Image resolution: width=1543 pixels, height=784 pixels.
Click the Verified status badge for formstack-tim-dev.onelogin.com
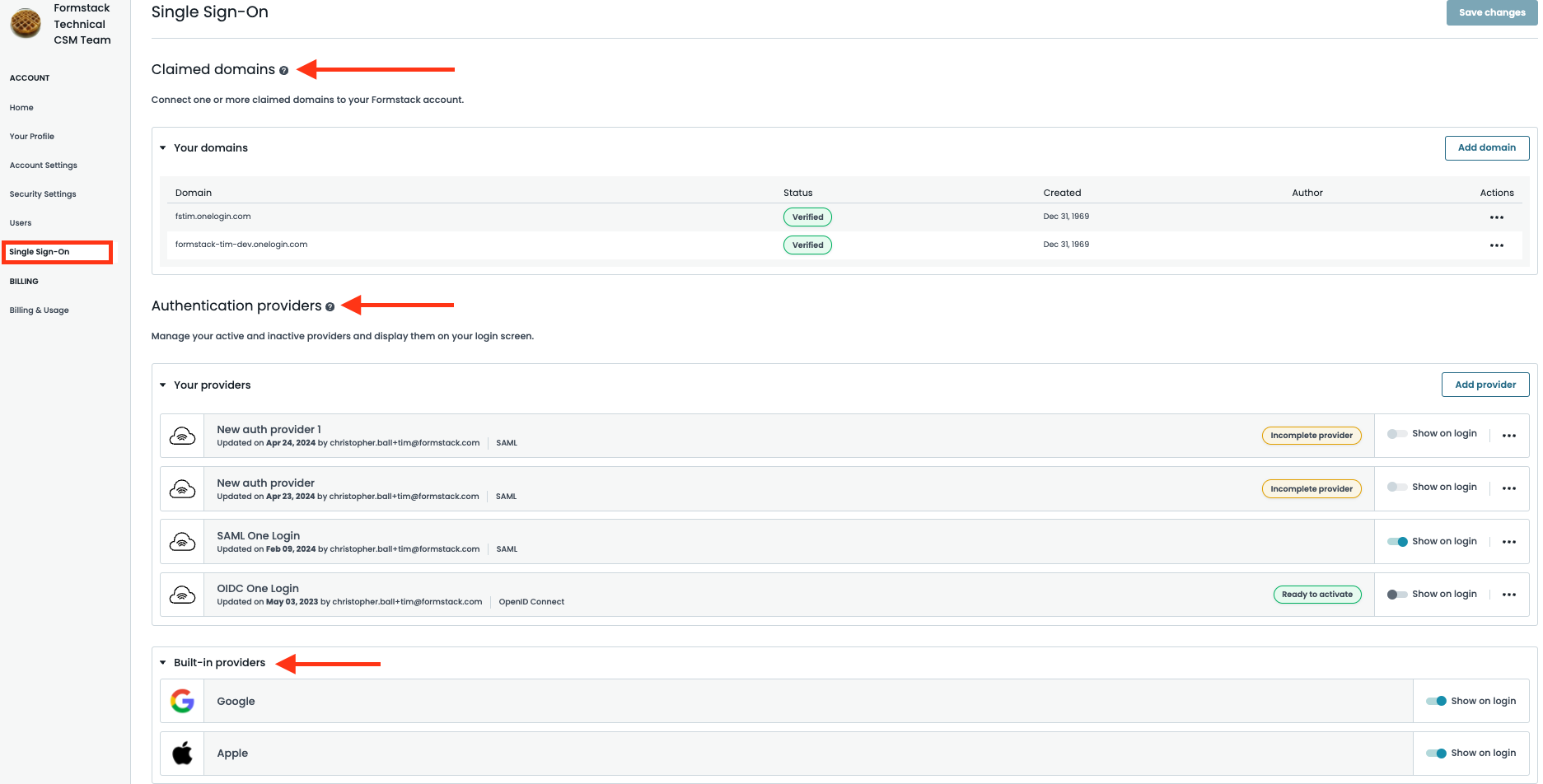point(807,245)
